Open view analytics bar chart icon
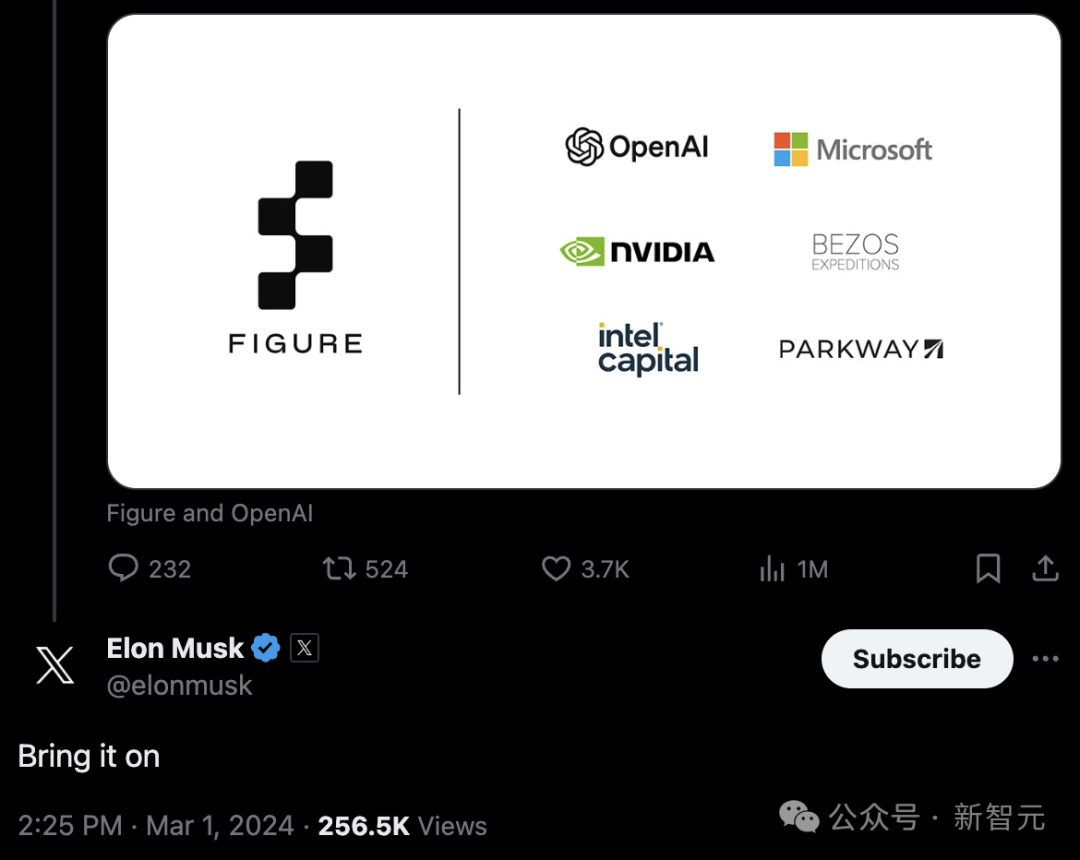1080x860 pixels. coord(772,569)
